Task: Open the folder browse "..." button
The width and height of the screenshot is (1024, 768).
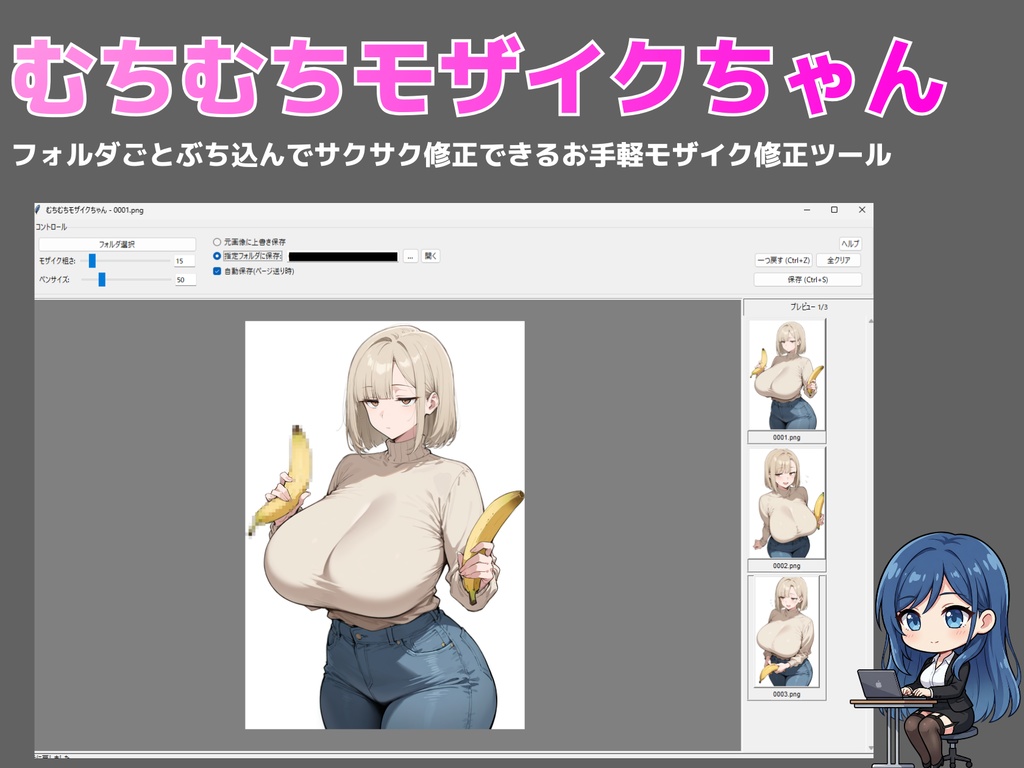Action: pyautogui.click(x=409, y=256)
